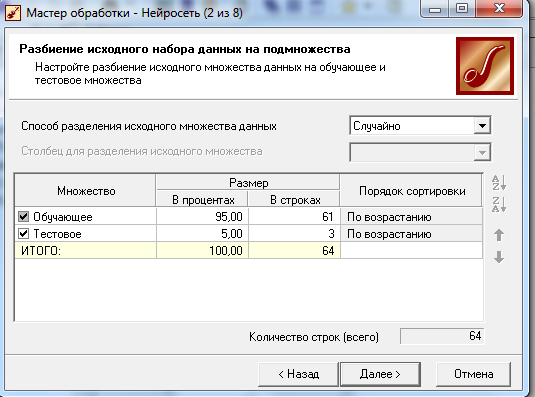Select the 5,00 percent cell for Тестовое
This screenshot has width=535, height=397.
pyautogui.click(x=202, y=234)
